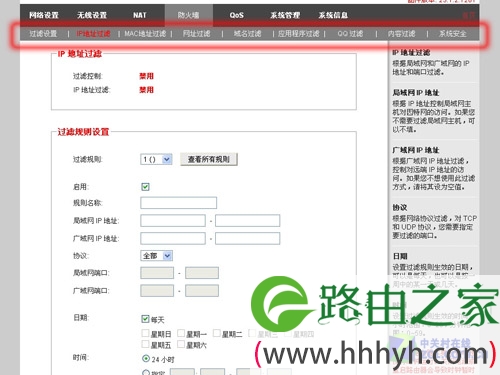
Task: Uncheck the 每天 date checkbox
Action: pyautogui.click(x=145, y=319)
